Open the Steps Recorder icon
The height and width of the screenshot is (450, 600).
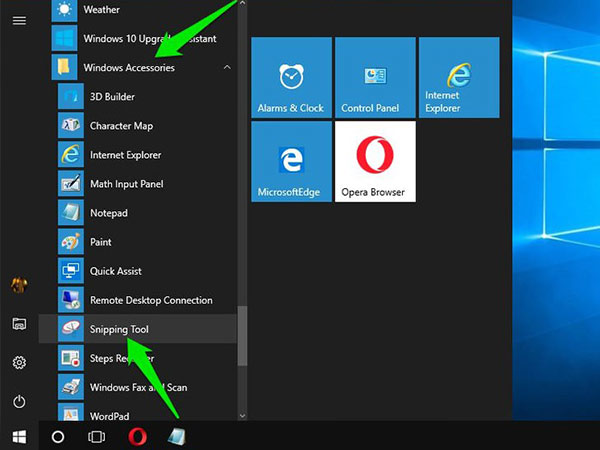point(71,358)
